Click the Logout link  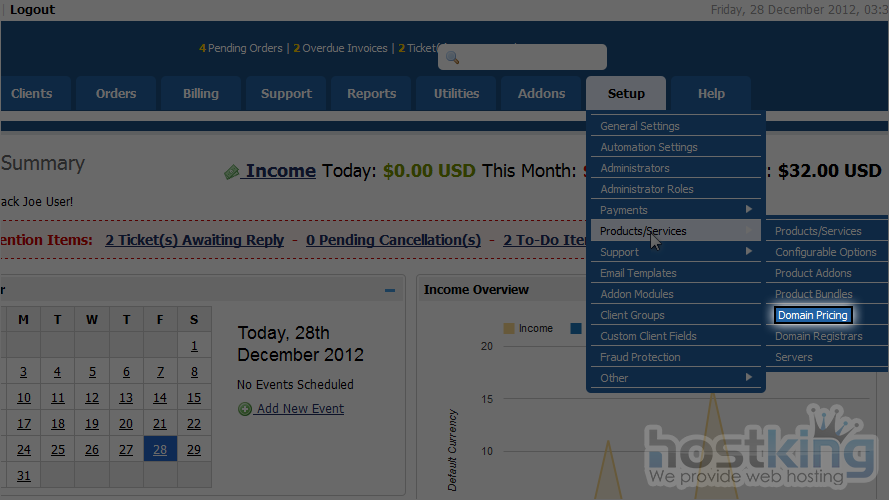tap(32, 10)
